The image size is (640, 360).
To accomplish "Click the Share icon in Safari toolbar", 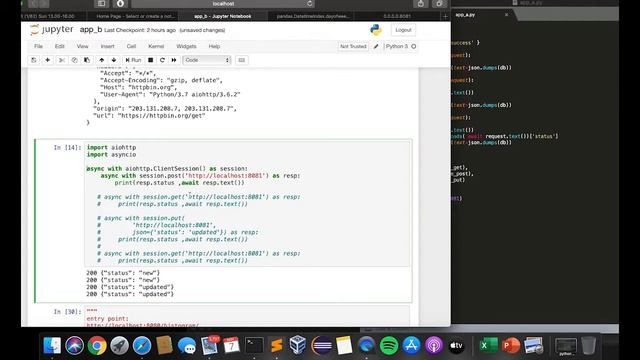I will point(420,4).
